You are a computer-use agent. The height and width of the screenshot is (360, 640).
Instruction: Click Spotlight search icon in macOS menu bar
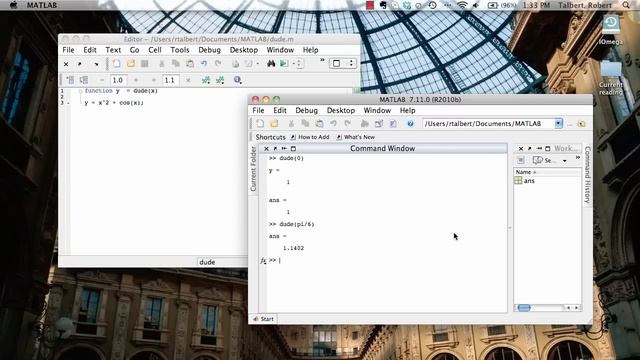click(626, 5)
